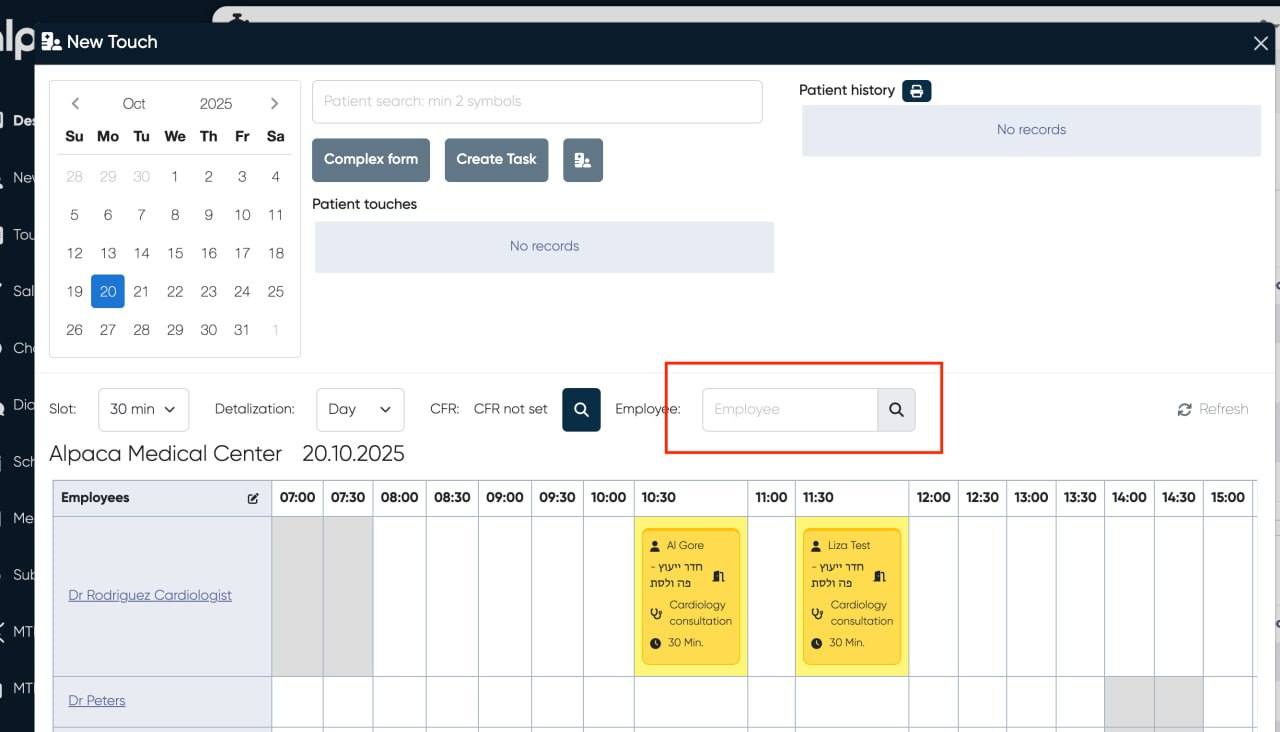Open the Detalization Day dropdown
The height and width of the screenshot is (732, 1280).
point(360,409)
